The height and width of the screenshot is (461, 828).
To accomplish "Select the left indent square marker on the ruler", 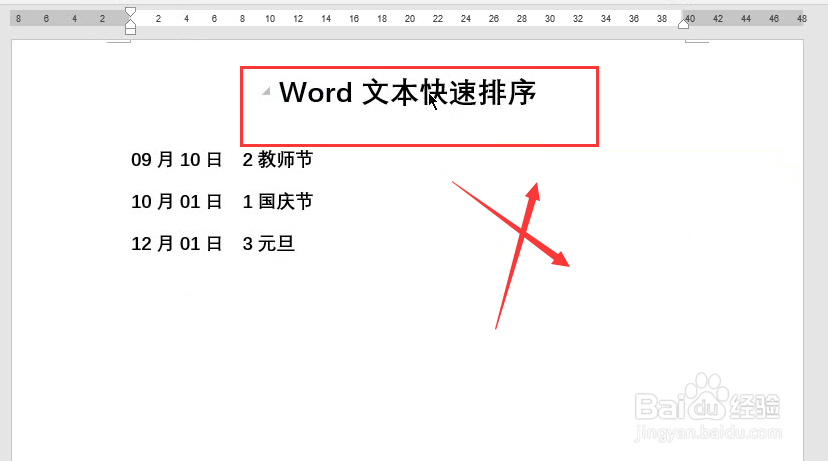I will (130, 31).
